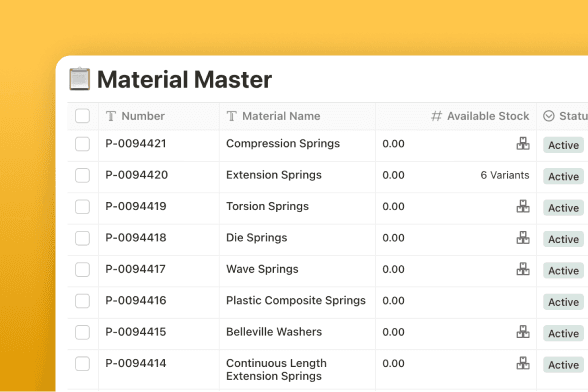
Task: Sort by the Number column header
Action: tap(143, 116)
